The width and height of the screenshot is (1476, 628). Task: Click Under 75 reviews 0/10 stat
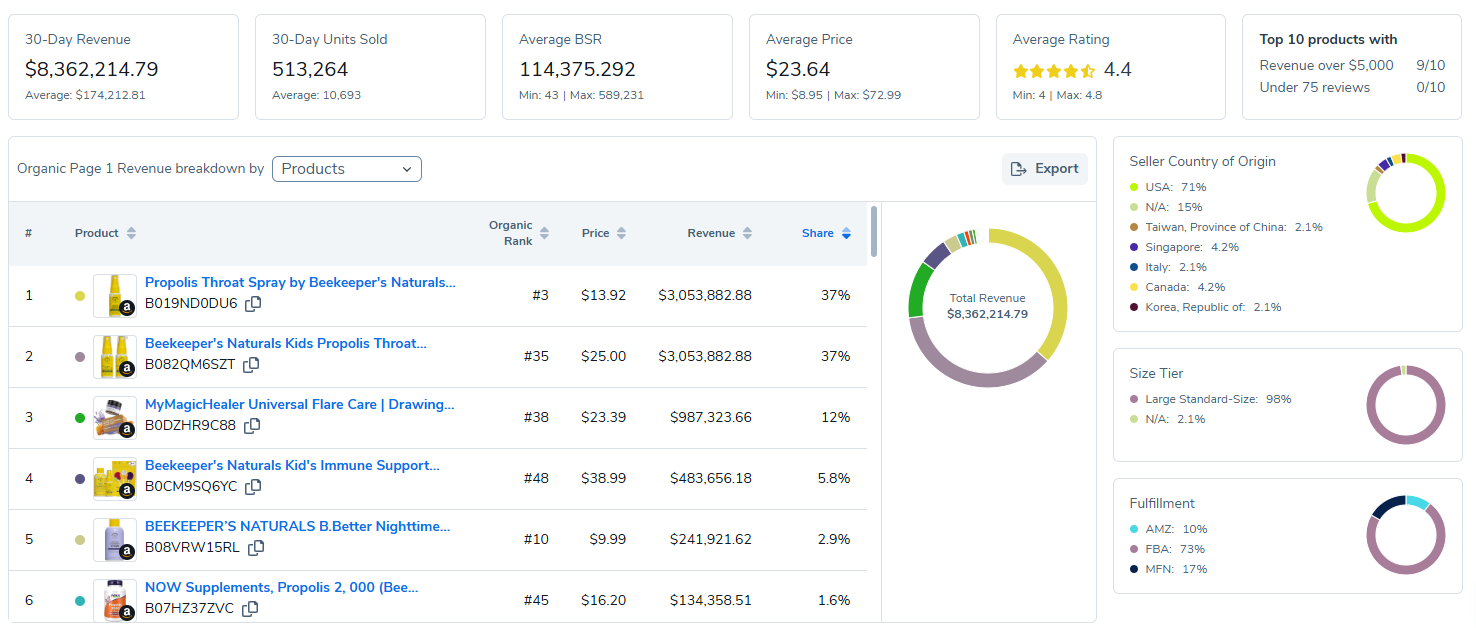point(1352,87)
